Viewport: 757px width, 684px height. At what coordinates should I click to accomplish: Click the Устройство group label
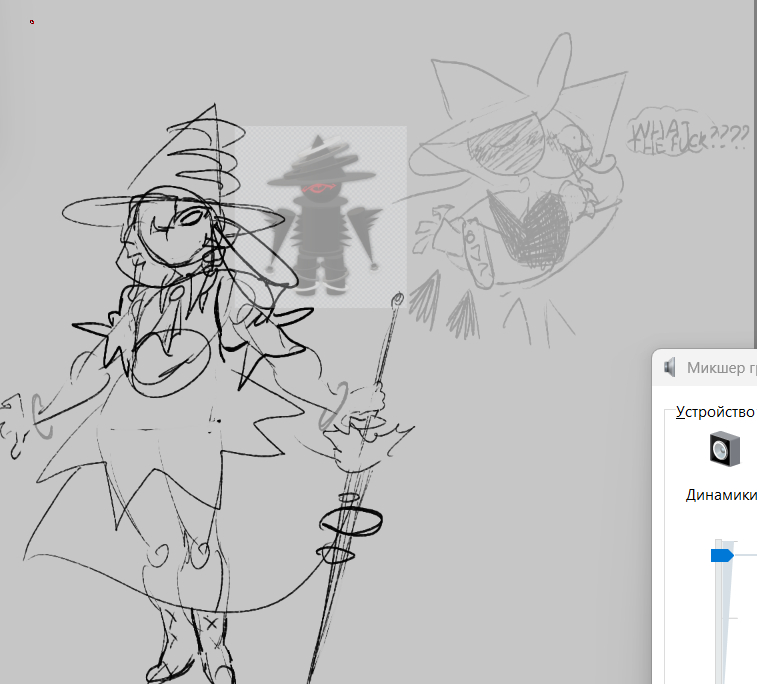[714, 412]
